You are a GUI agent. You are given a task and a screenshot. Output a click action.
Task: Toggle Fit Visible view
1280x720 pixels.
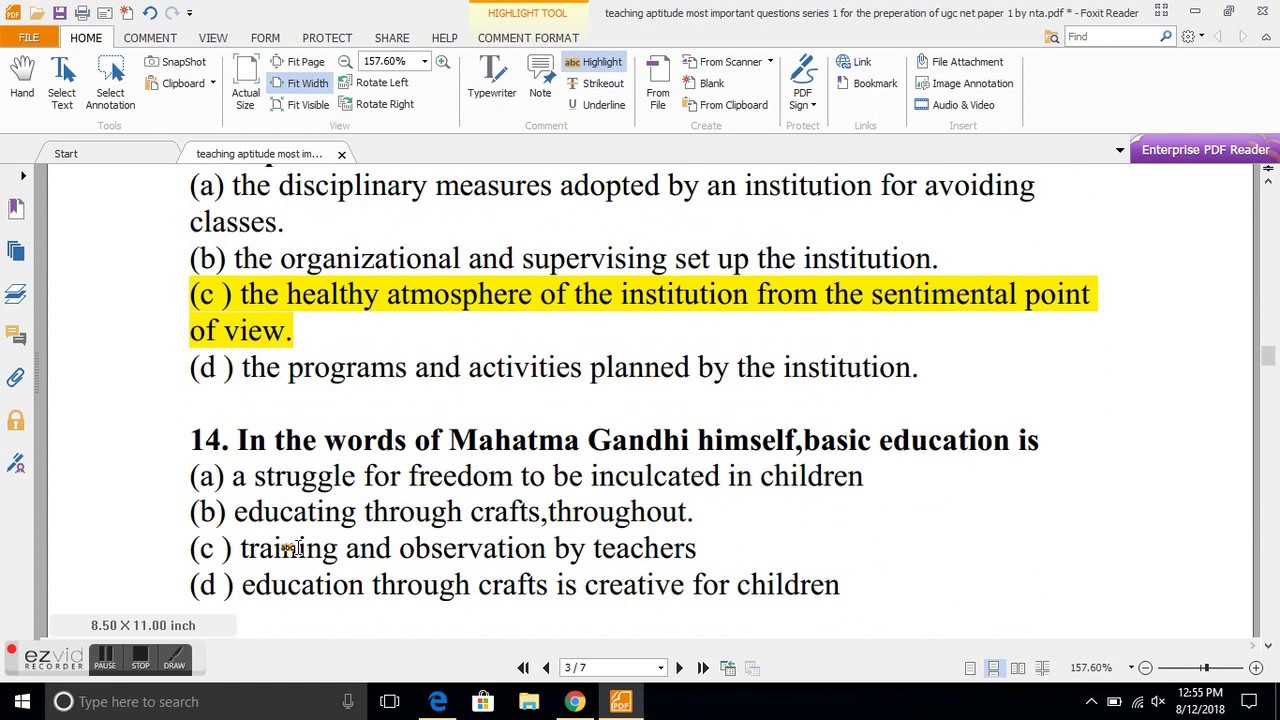299,104
